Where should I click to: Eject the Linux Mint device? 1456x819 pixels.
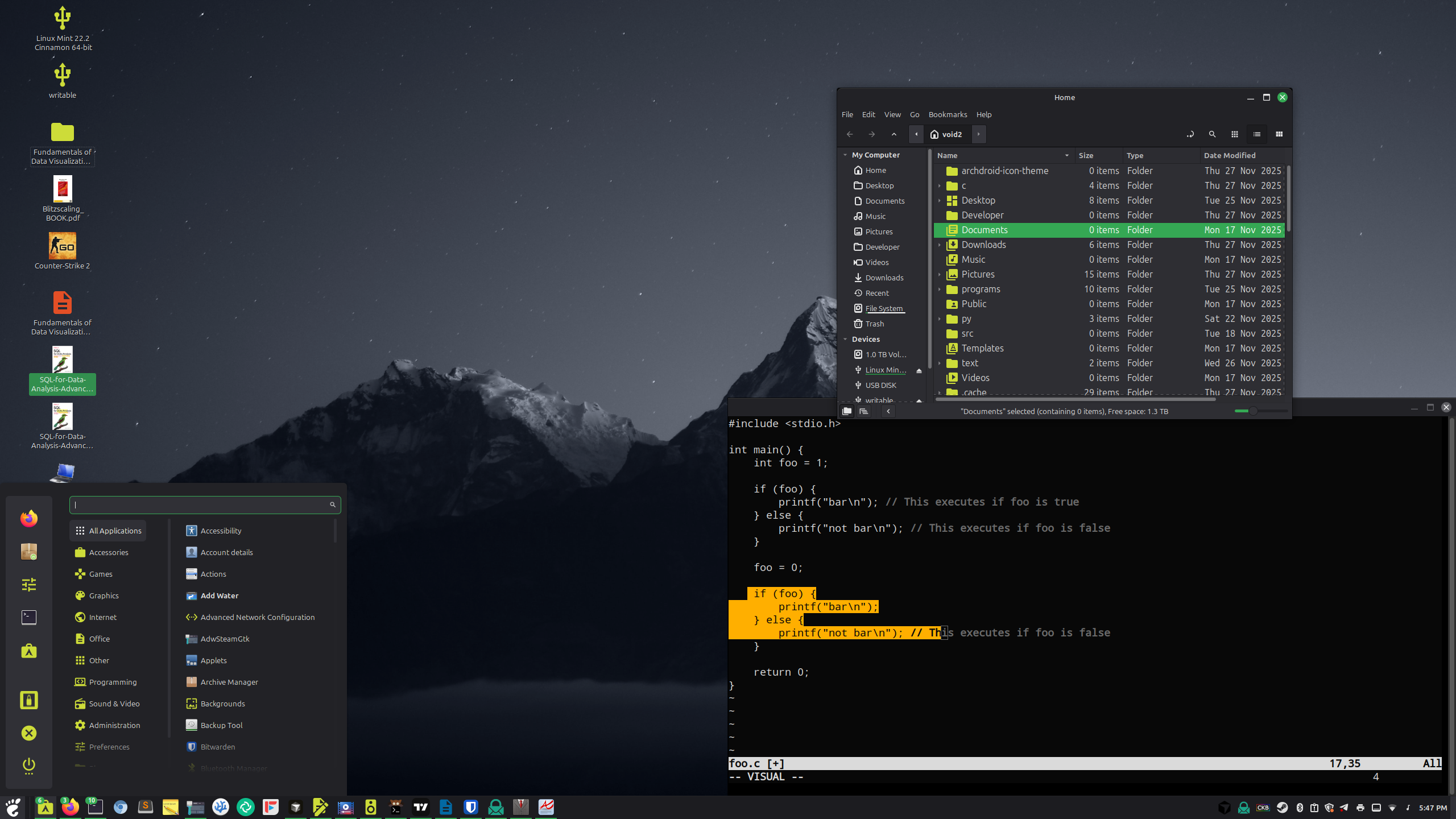point(919,370)
